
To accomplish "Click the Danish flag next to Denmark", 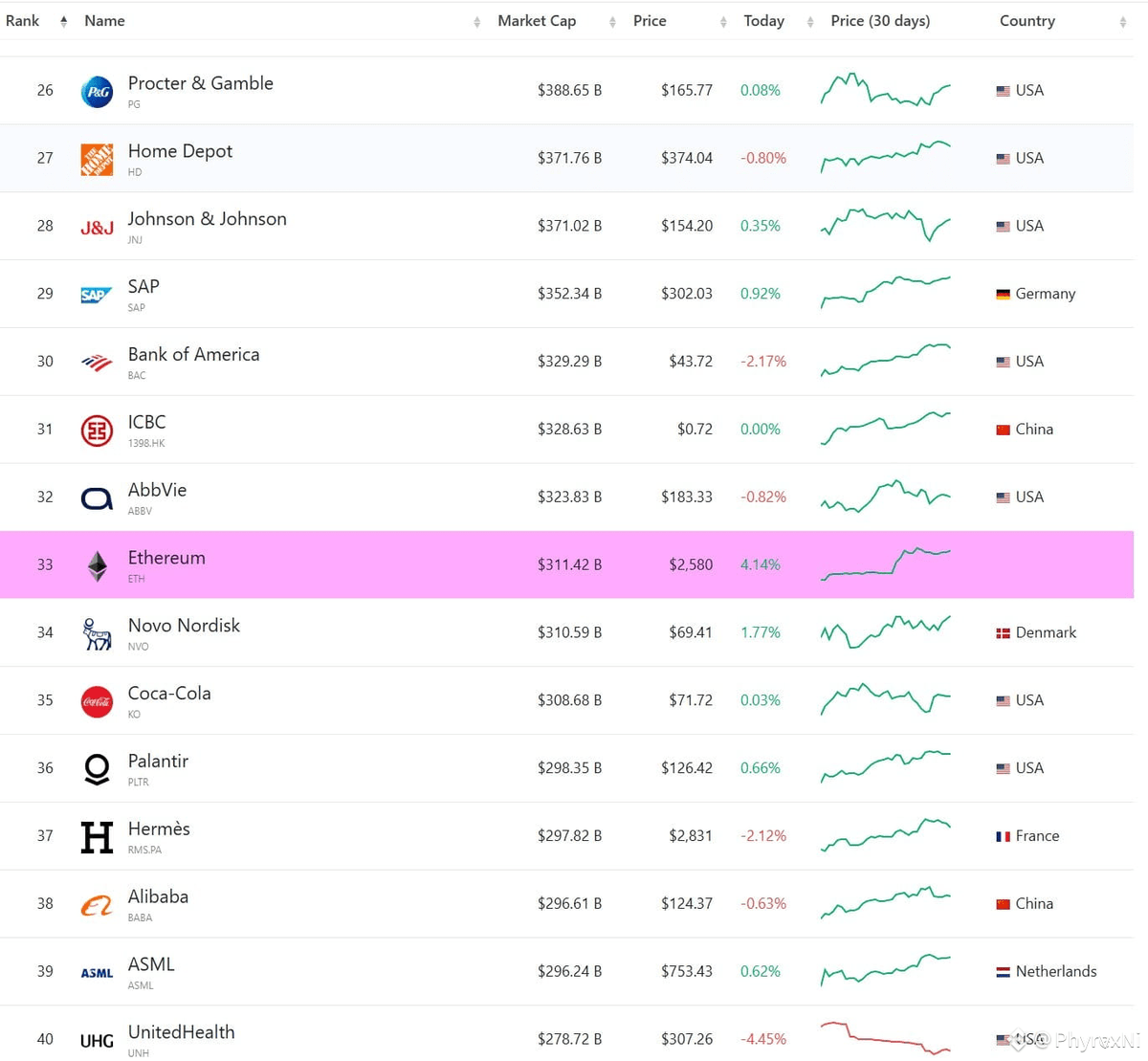I will point(1003,633).
